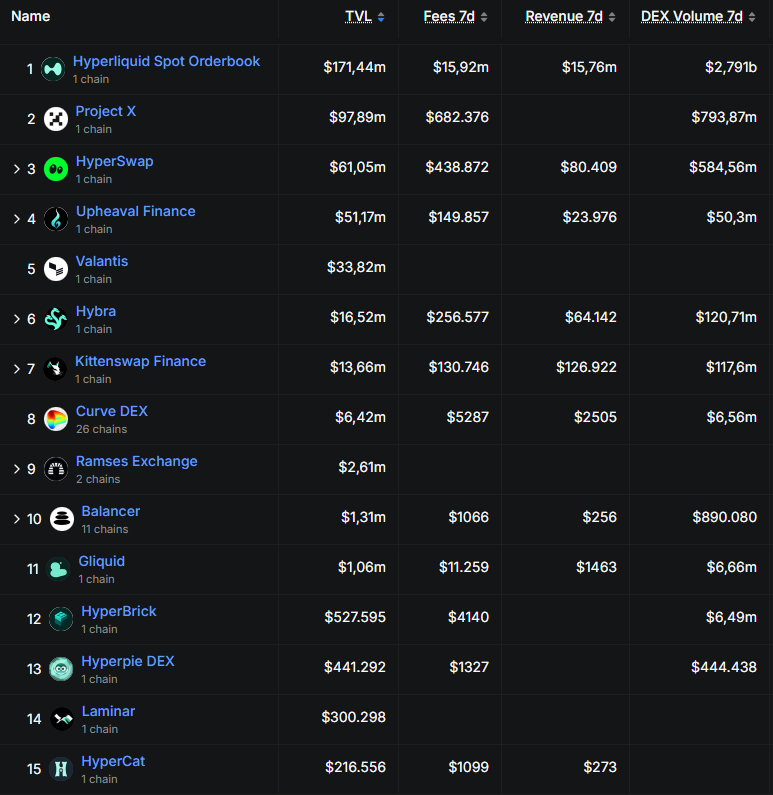Click the rainbow Curve DEX logo icon
This screenshot has height=795, width=773.
tap(56, 419)
